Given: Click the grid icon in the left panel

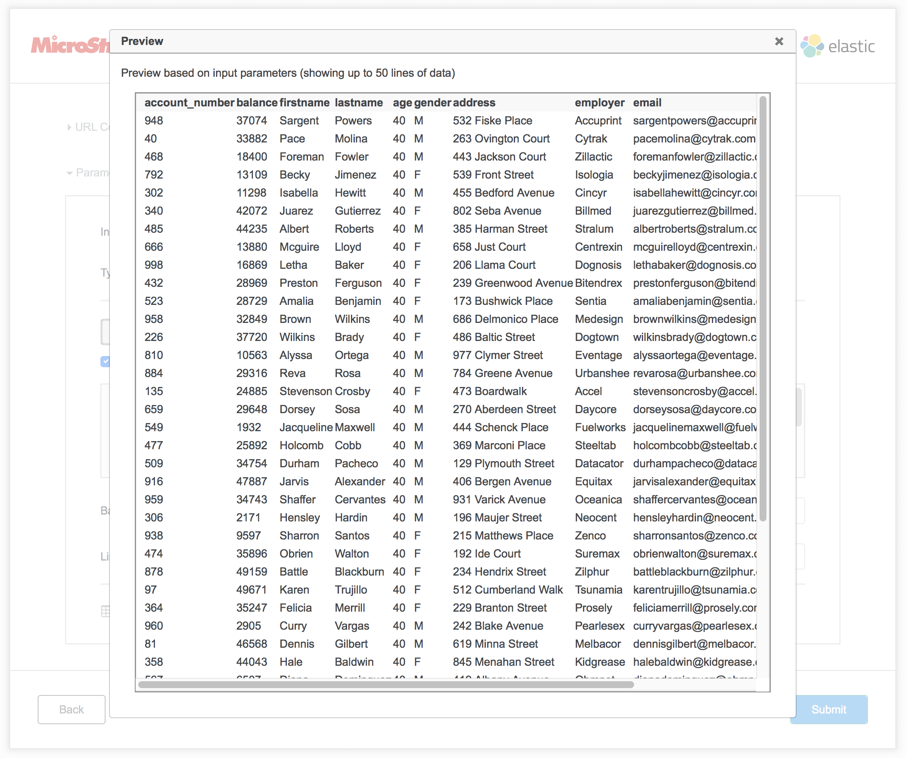Looking at the screenshot, I should (105, 610).
